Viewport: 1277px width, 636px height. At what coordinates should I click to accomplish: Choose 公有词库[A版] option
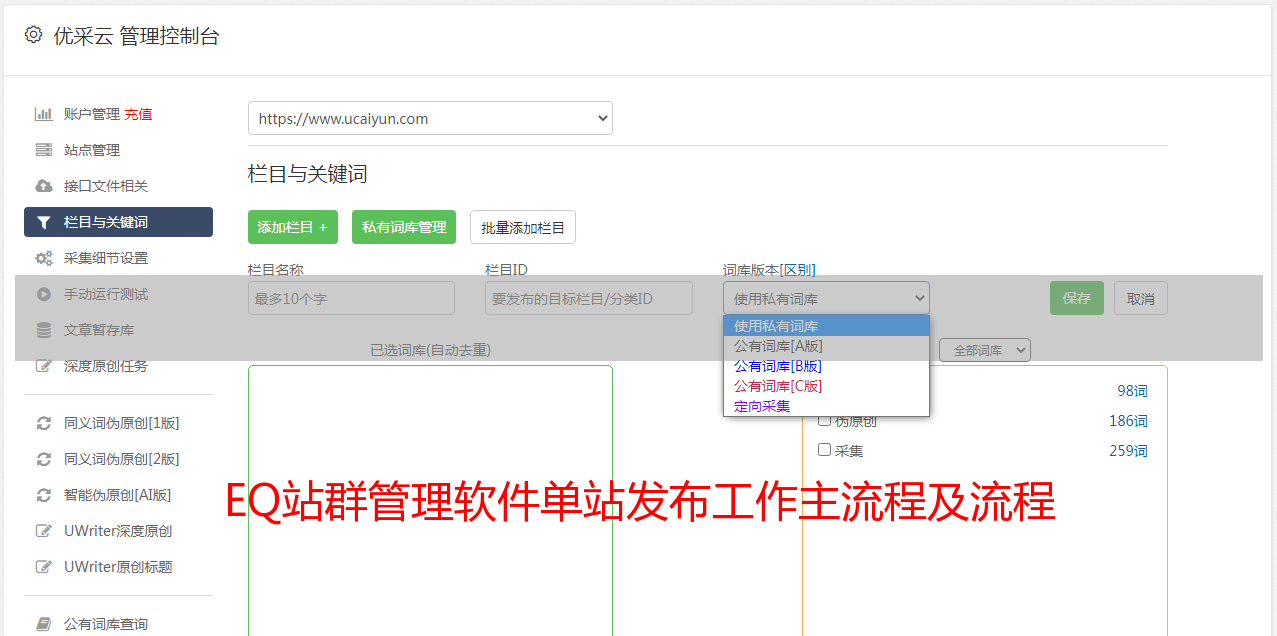pos(826,346)
